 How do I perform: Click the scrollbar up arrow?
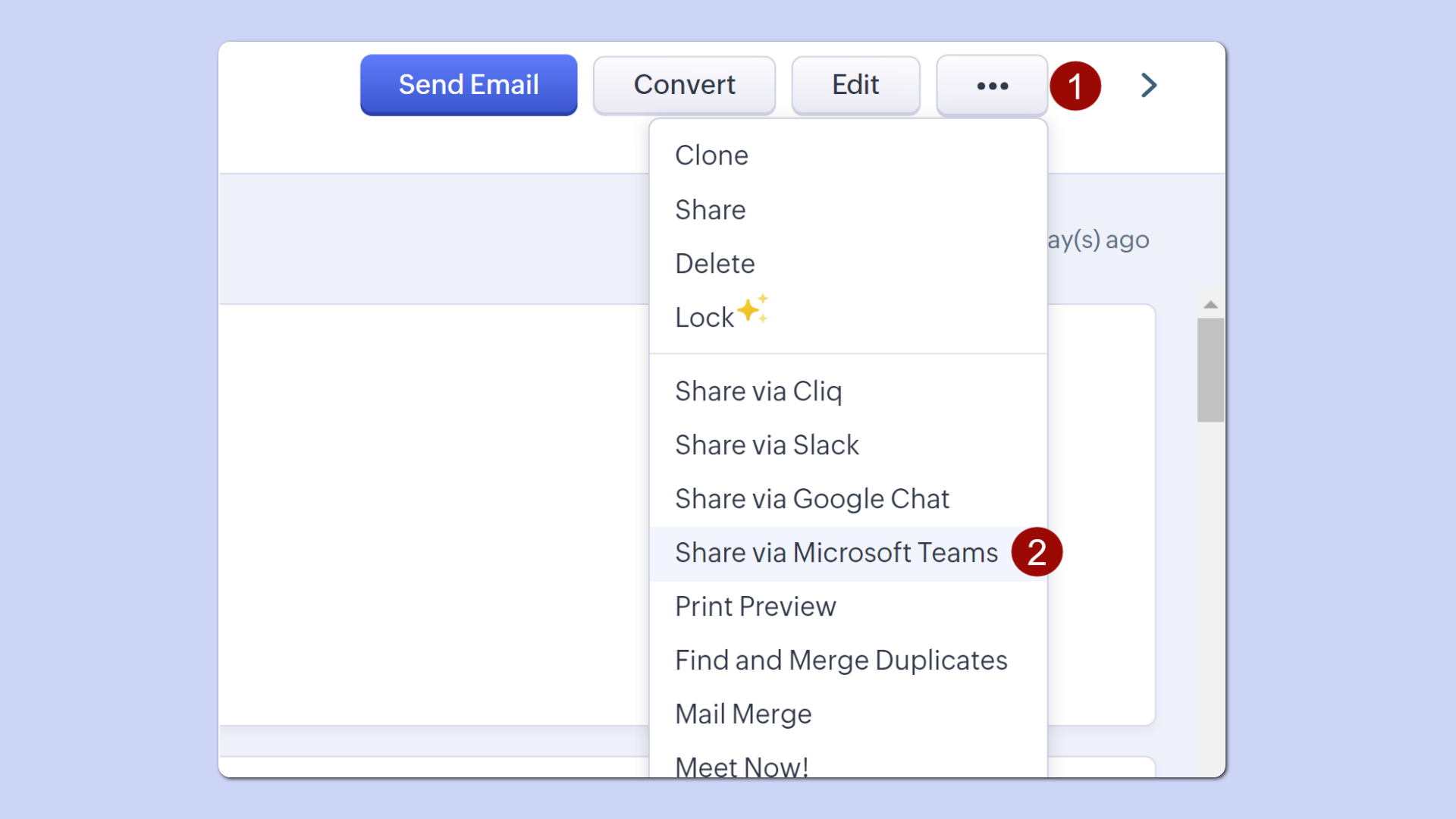click(1210, 305)
